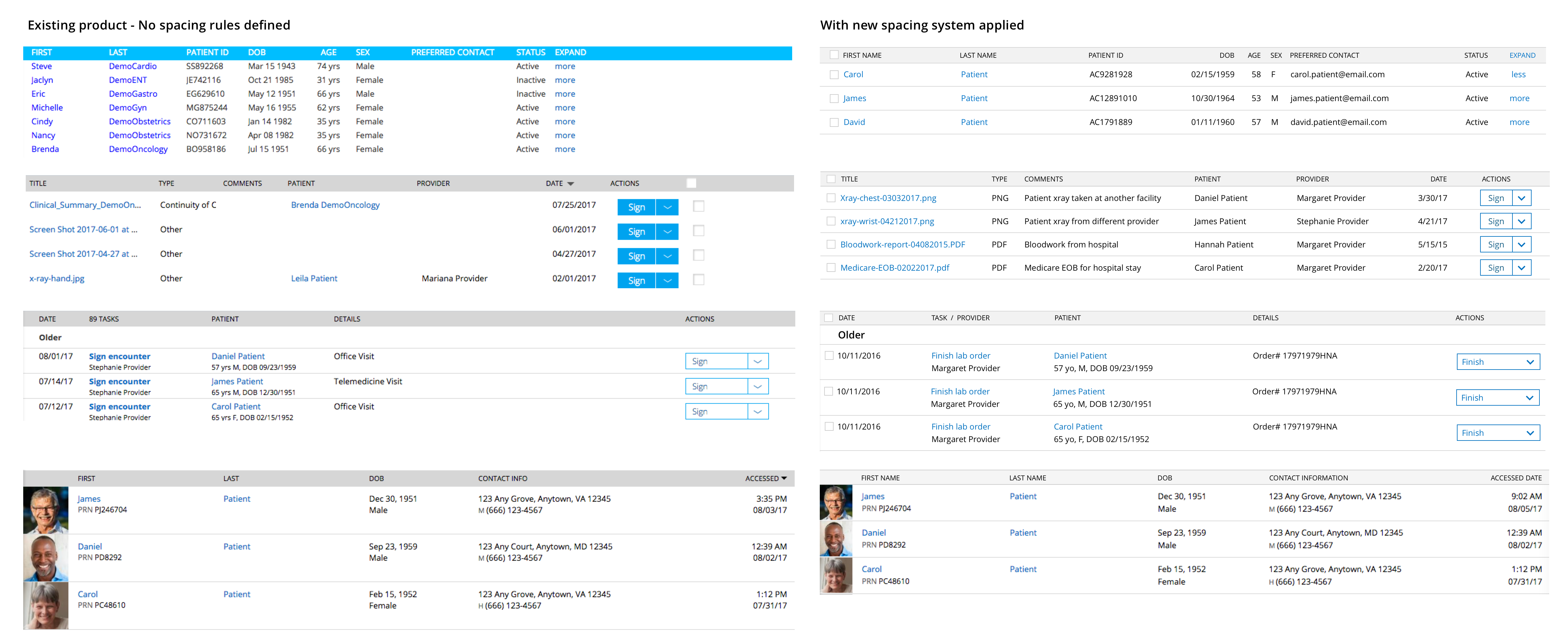This screenshot has height=638, width=1568.
Task: Click the ACCESSED column sort arrow
Action: click(784, 478)
